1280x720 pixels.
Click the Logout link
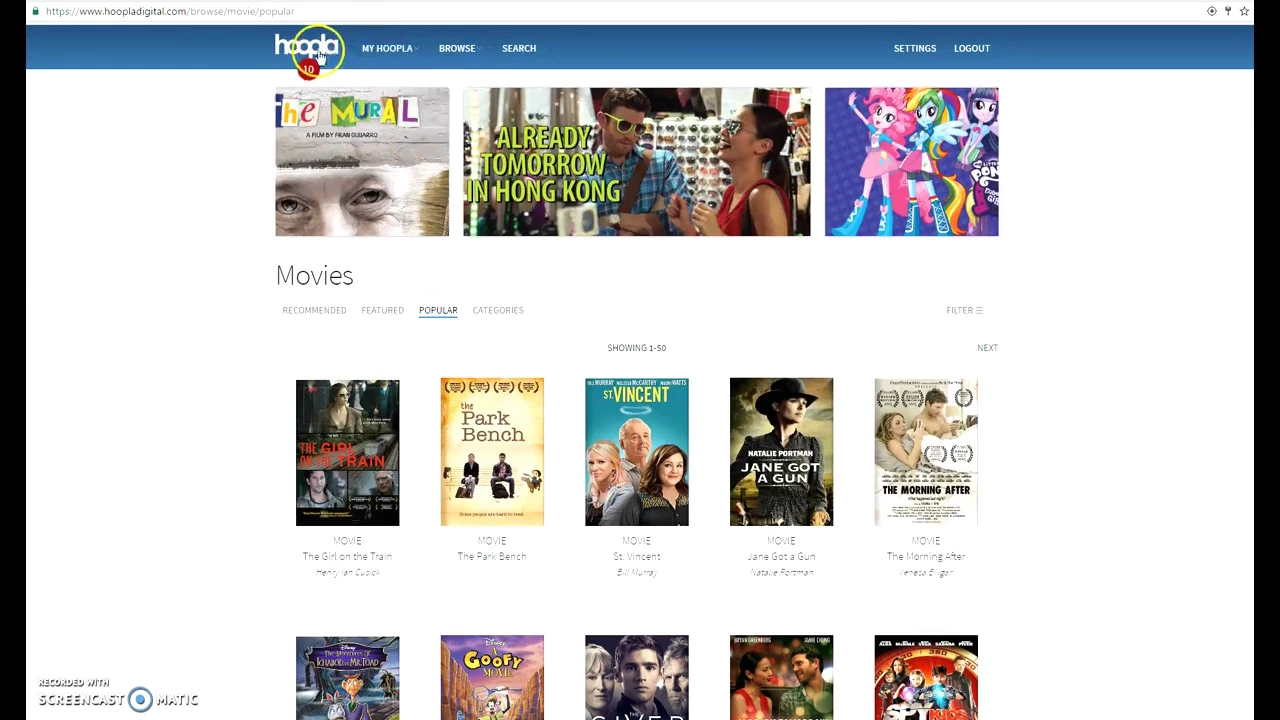(972, 48)
